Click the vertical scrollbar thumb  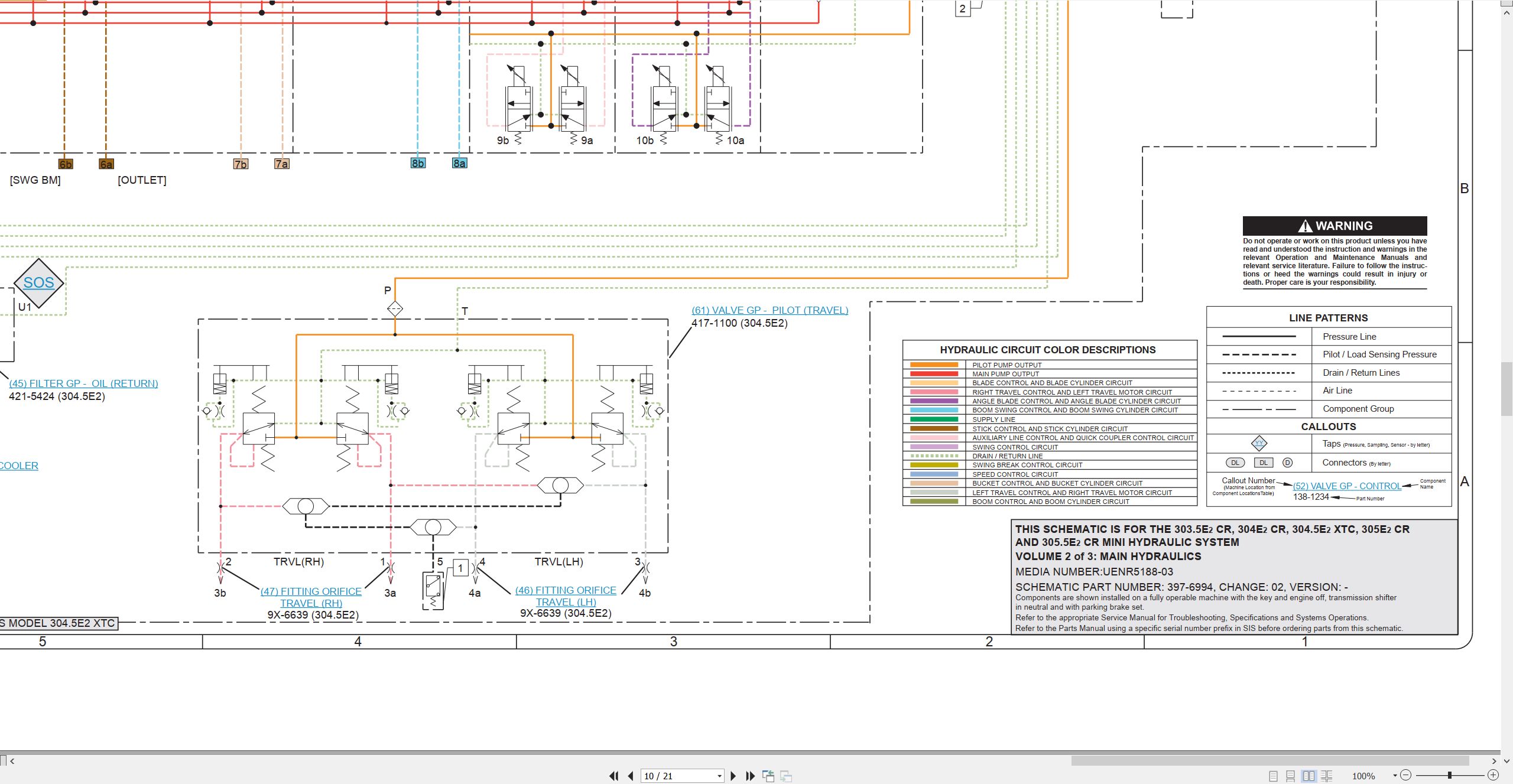pyautogui.click(x=1506, y=389)
